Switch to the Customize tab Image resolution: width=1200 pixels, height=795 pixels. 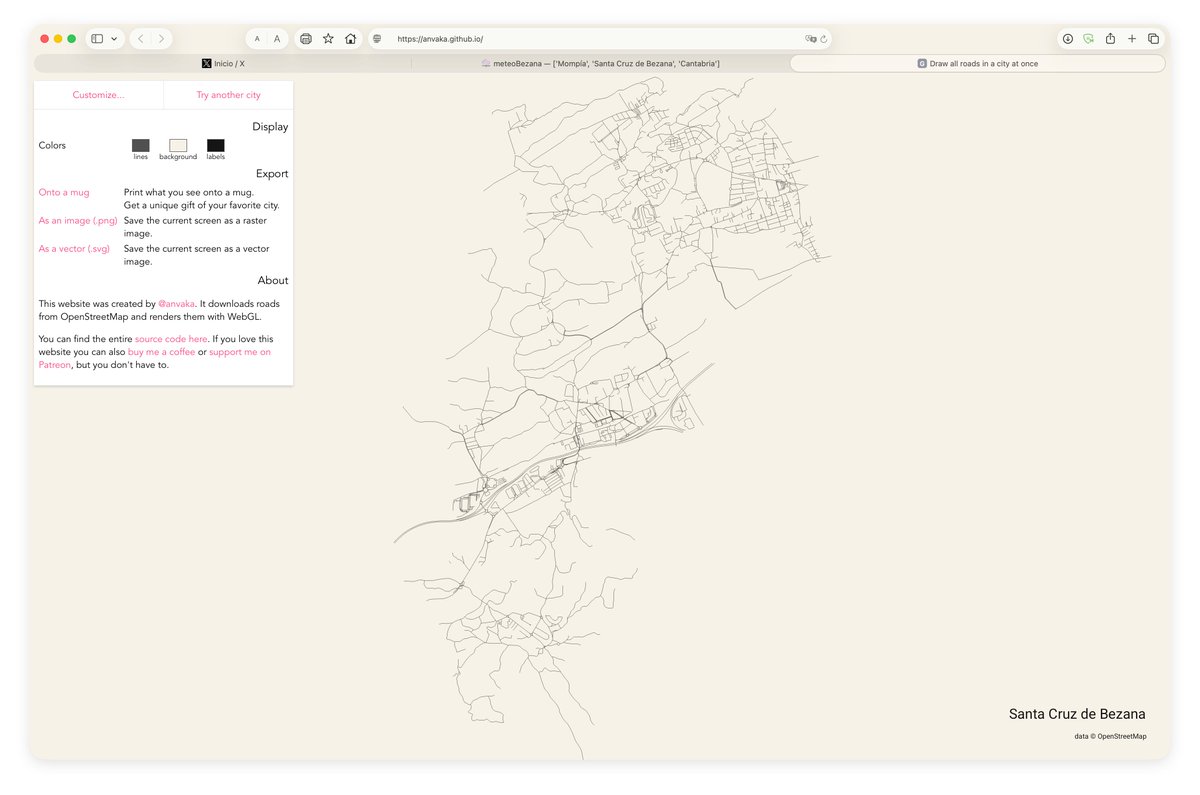point(98,94)
